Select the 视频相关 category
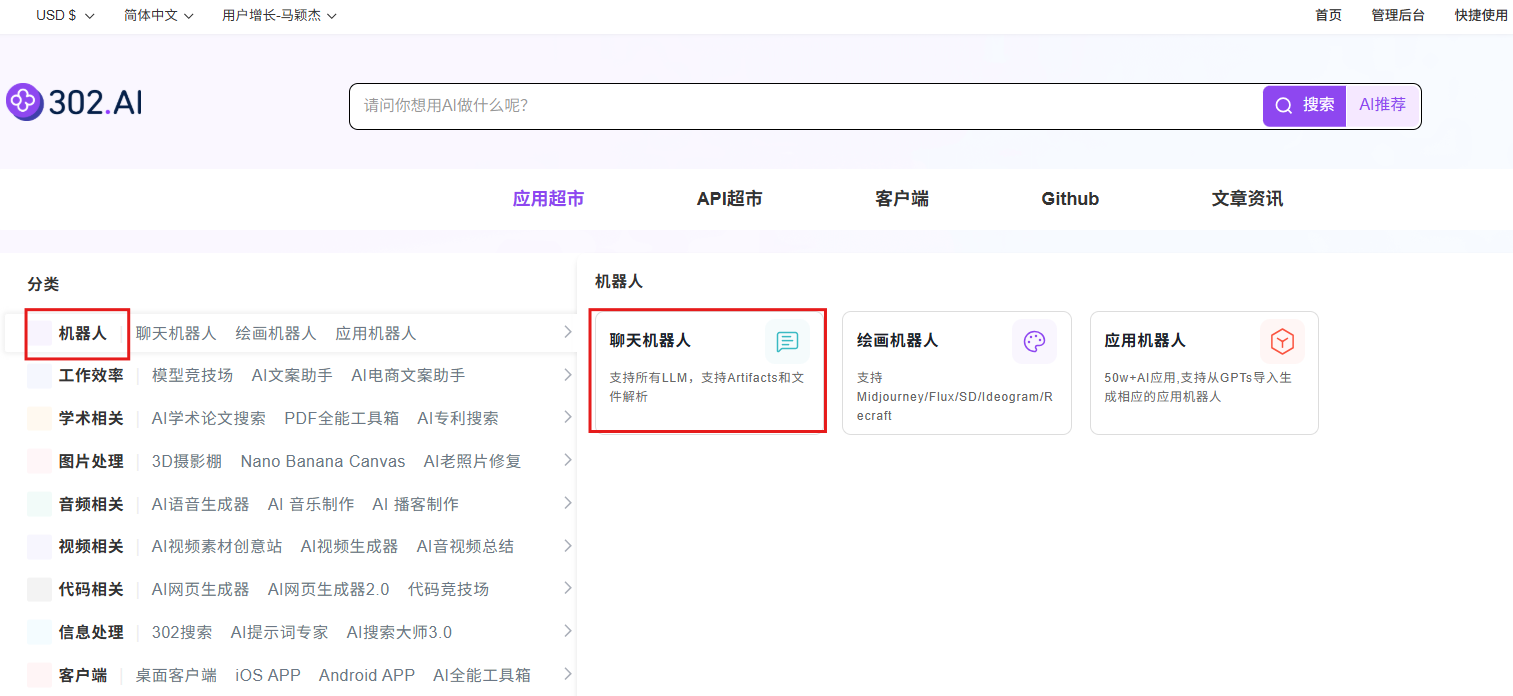The height and width of the screenshot is (696, 1513). pyautogui.click(x=91, y=546)
